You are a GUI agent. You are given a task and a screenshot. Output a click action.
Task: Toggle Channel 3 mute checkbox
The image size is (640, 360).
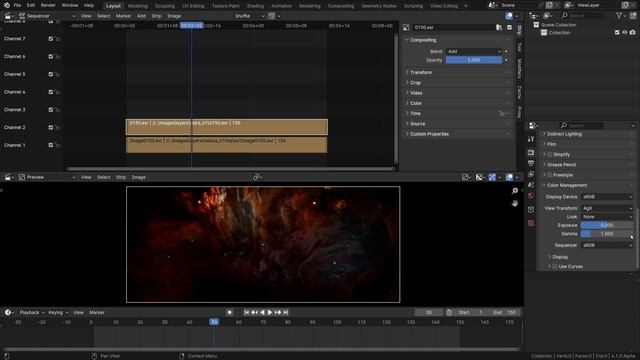pyautogui.click(x=51, y=110)
